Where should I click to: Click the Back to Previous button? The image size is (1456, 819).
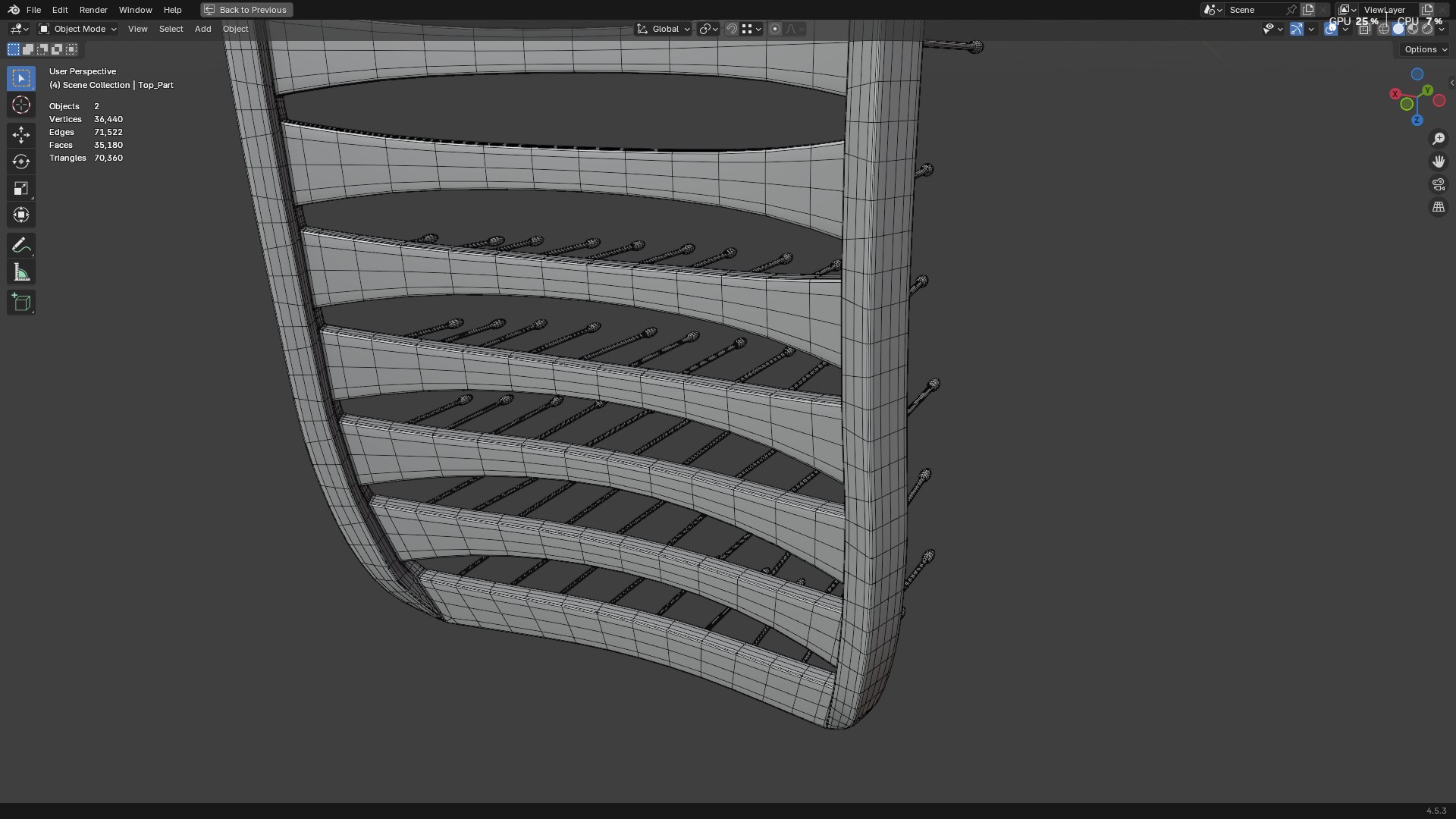[x=246, y=10]
